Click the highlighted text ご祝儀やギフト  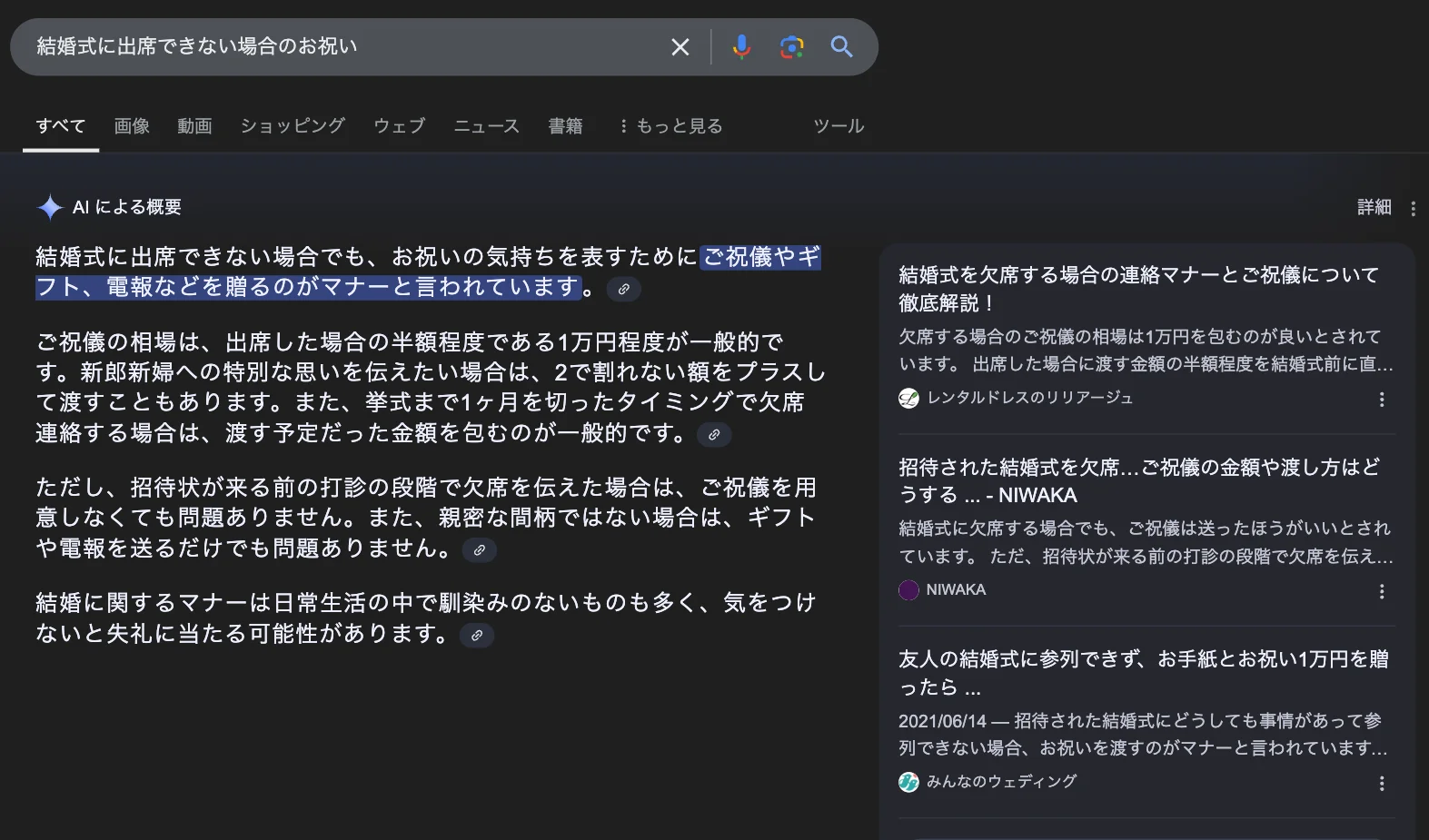click(x=762, y=257)
